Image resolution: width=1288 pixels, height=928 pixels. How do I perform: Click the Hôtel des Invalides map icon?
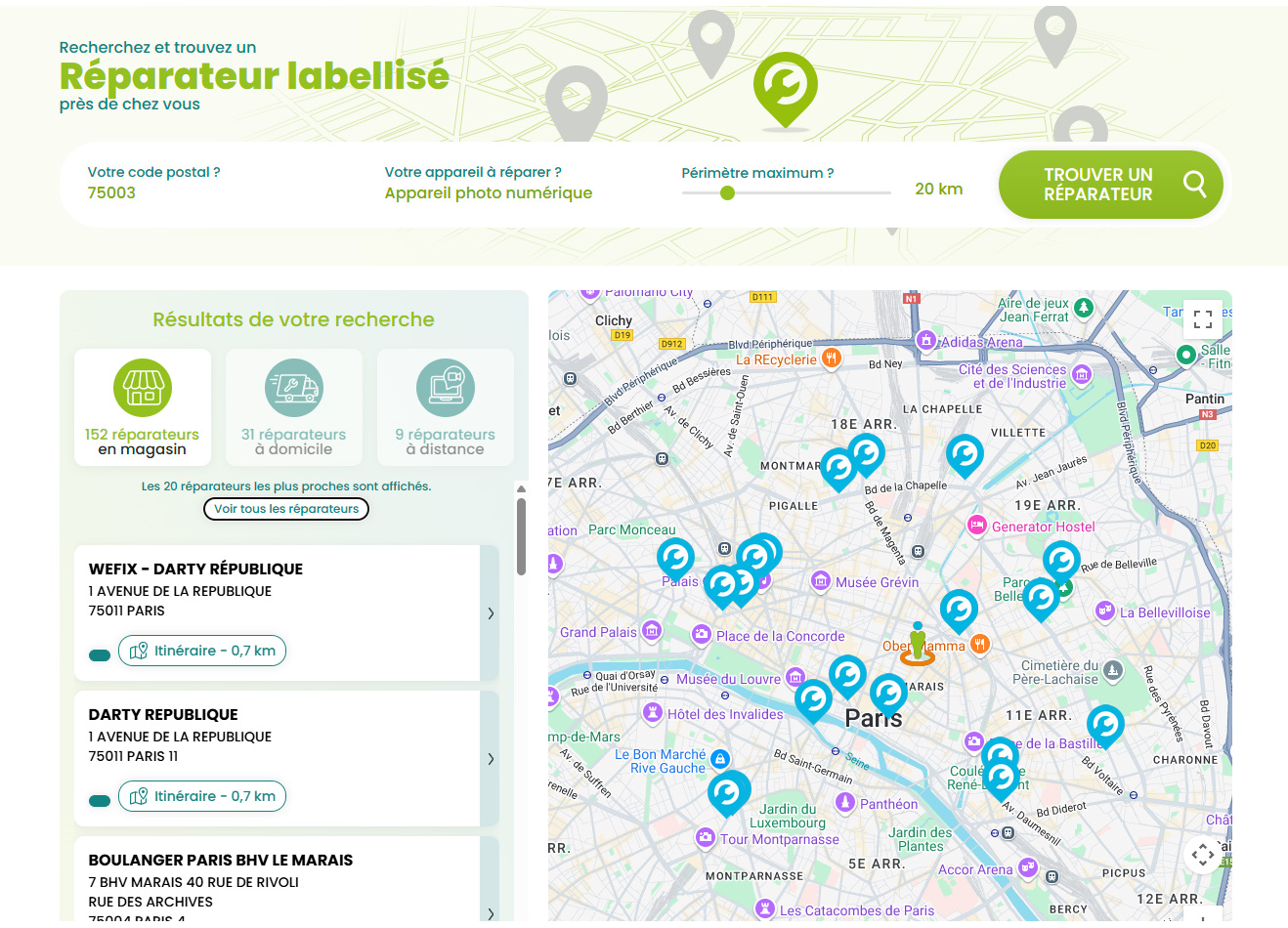pos(653,713)
